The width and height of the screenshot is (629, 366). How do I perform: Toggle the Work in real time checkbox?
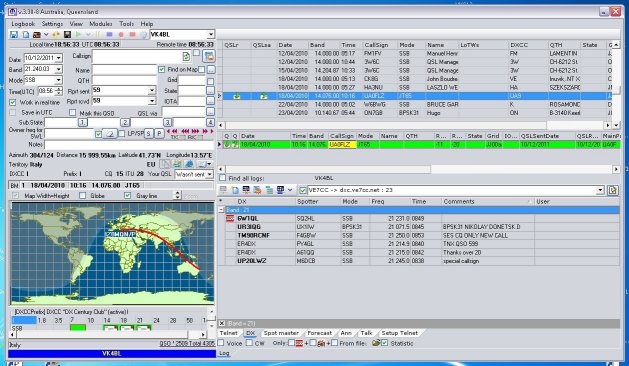tap(13, 102)
